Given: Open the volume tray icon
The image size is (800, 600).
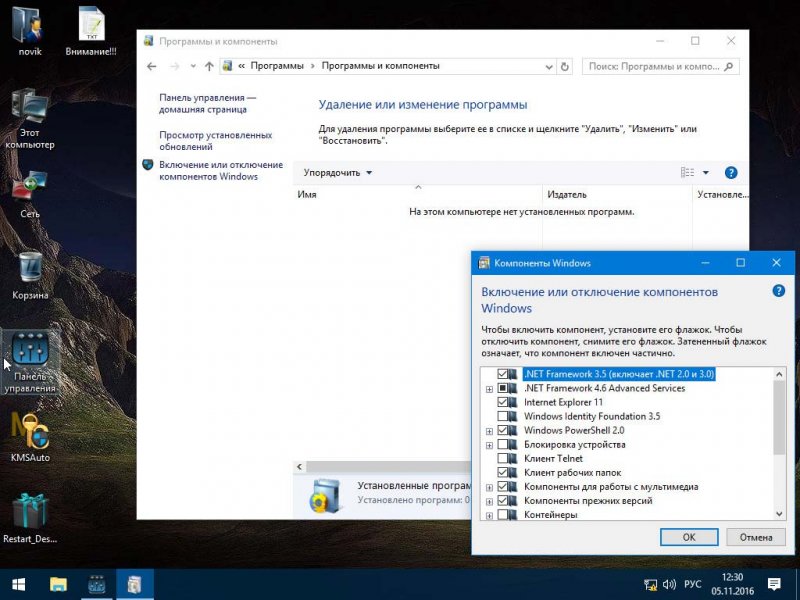Looking at the screenshot, I should (x=669, y=585).
